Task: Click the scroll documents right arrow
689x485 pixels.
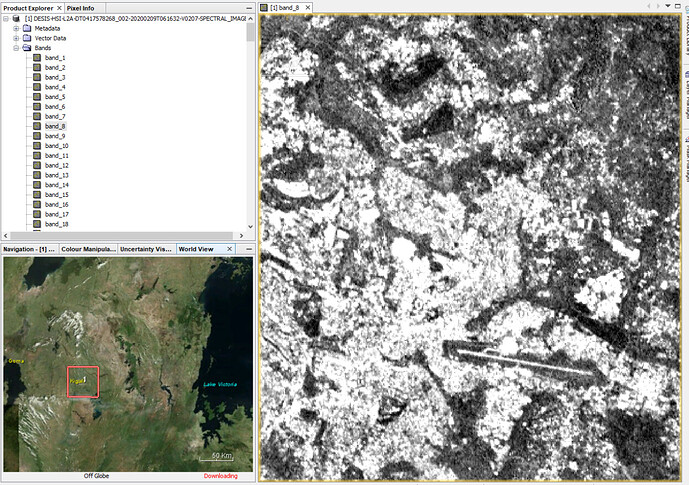Action: 658,6
